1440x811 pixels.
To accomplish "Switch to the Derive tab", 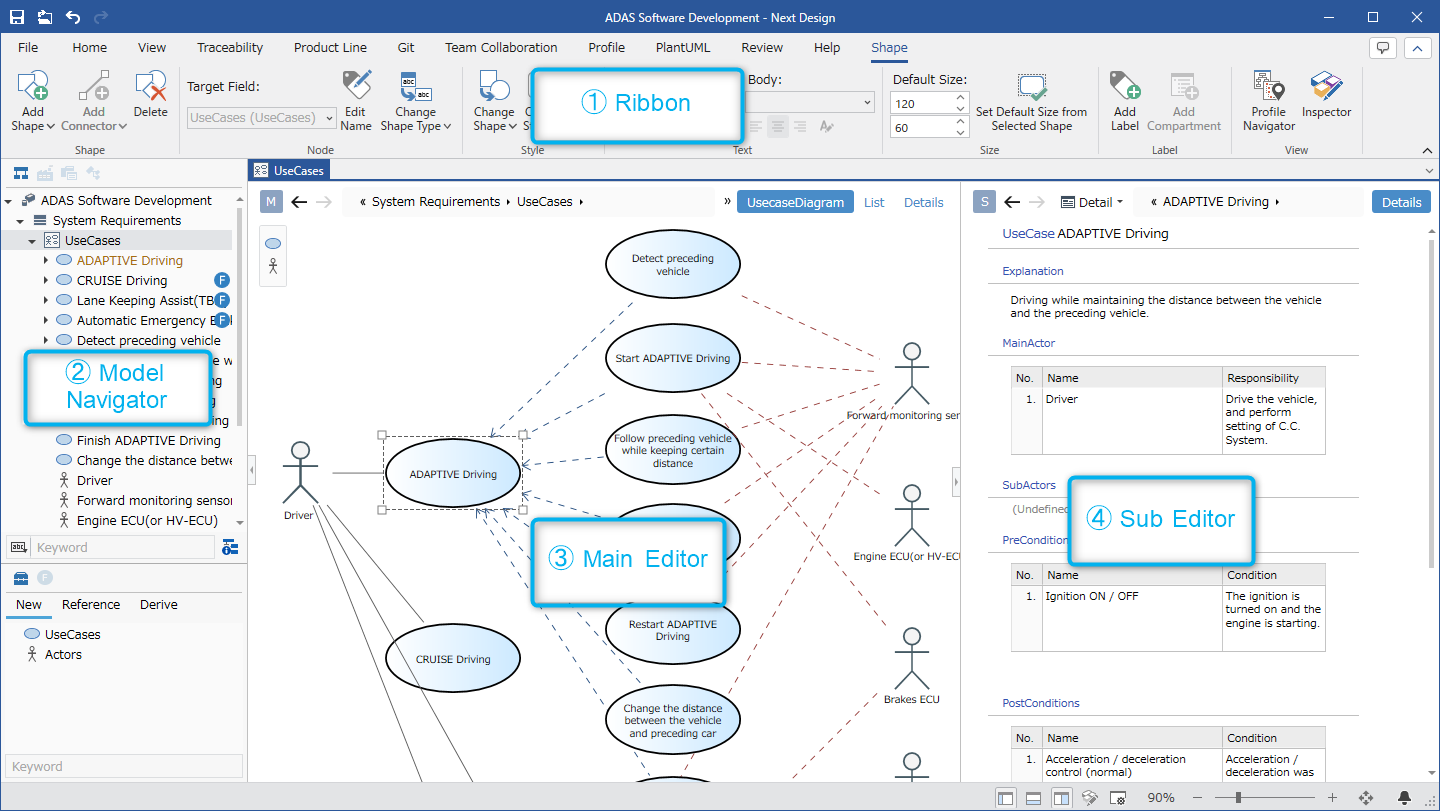I will 159,605.
